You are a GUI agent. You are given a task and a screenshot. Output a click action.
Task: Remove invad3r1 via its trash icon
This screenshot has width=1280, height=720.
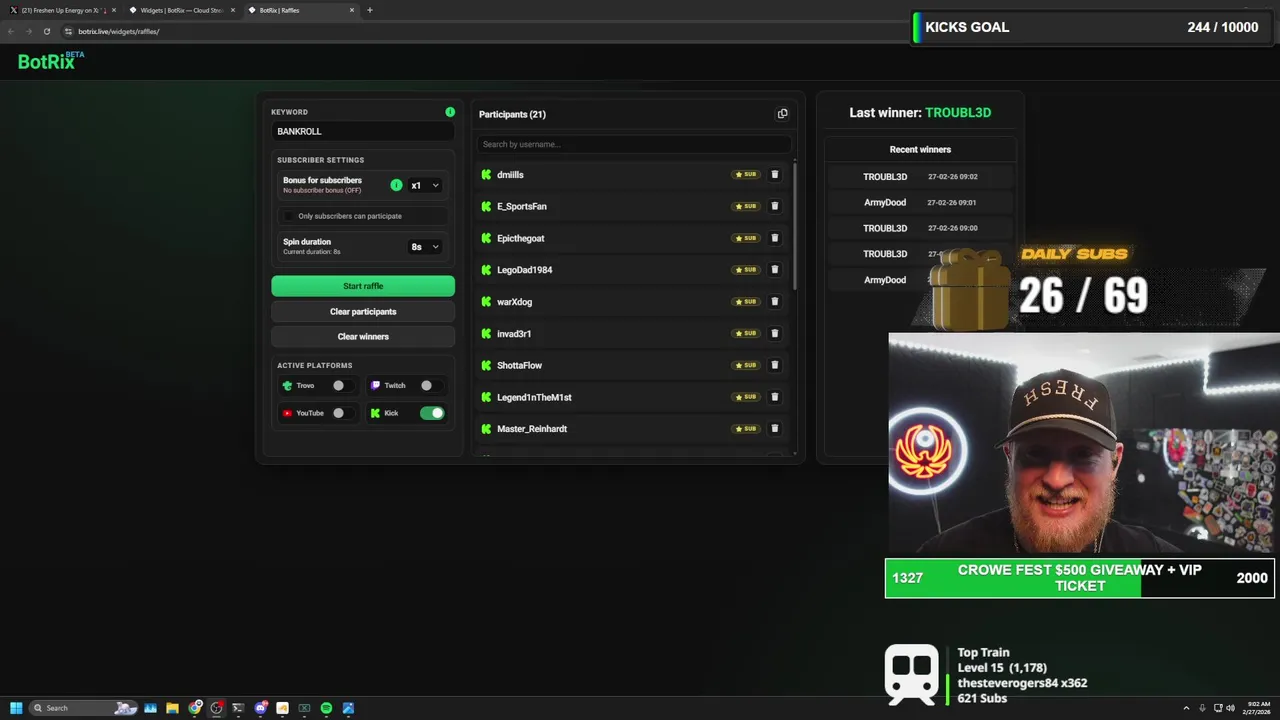[774, 333]
